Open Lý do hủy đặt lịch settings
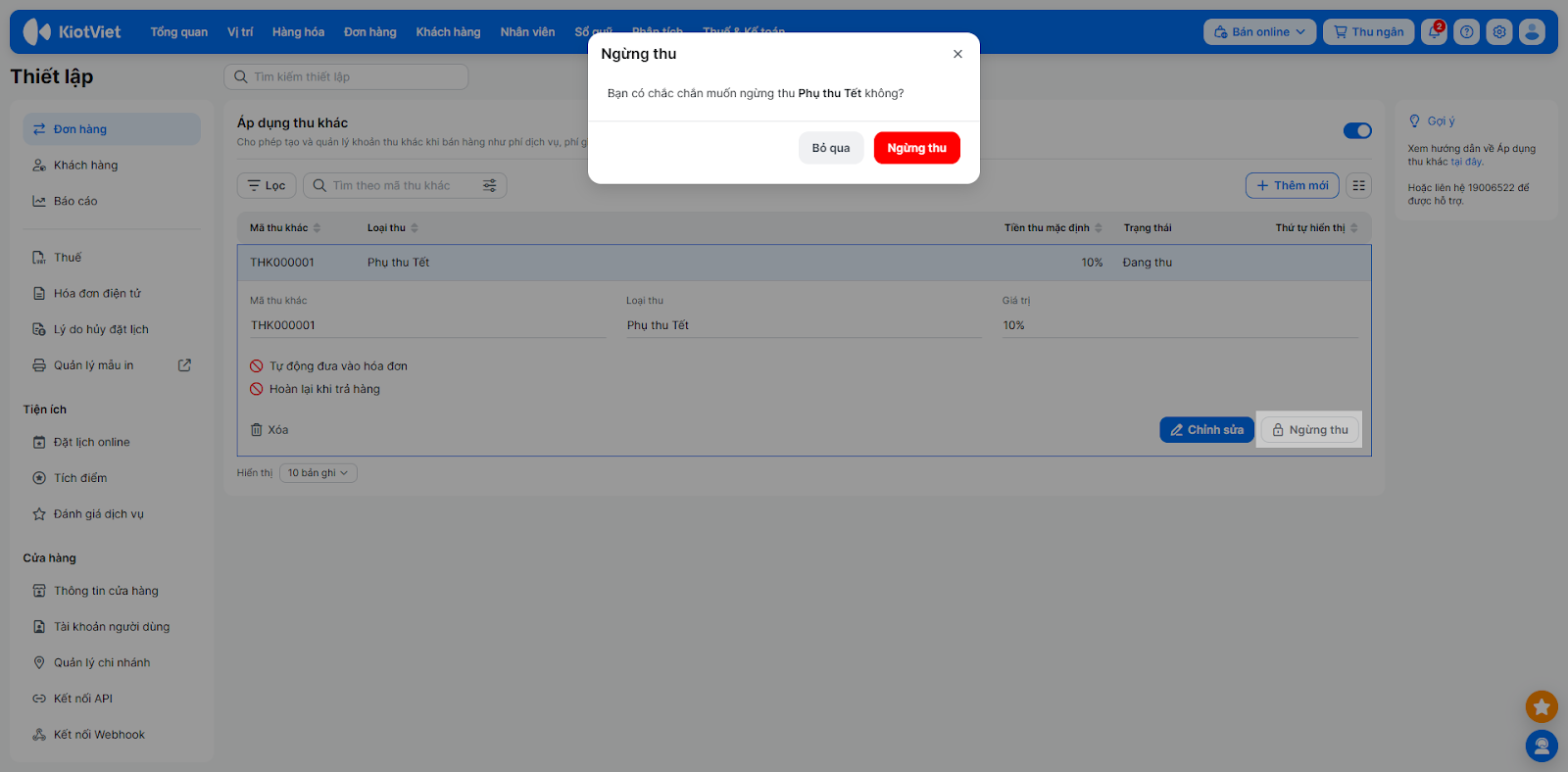This screenshot has width=1568, height=772. click(x=112, y=329)
